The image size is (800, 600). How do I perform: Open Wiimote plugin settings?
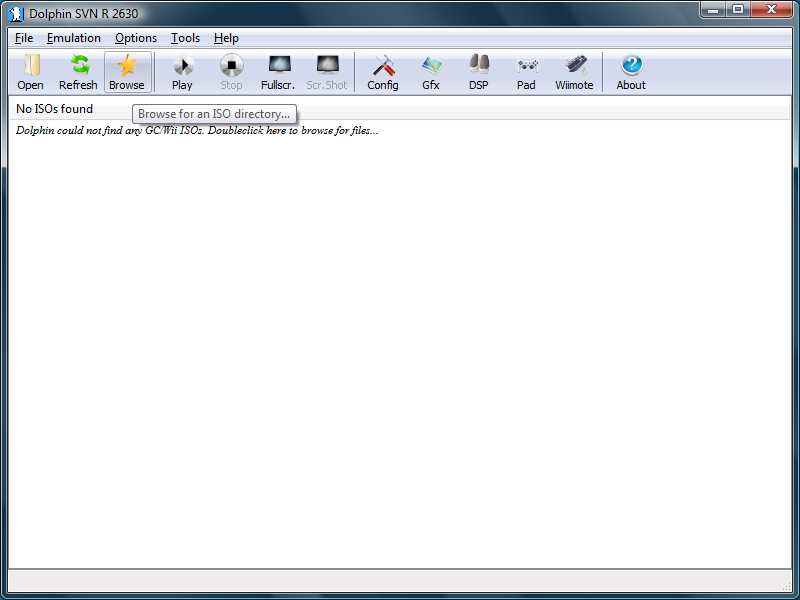pyautogui.click(x=574, y=72)
